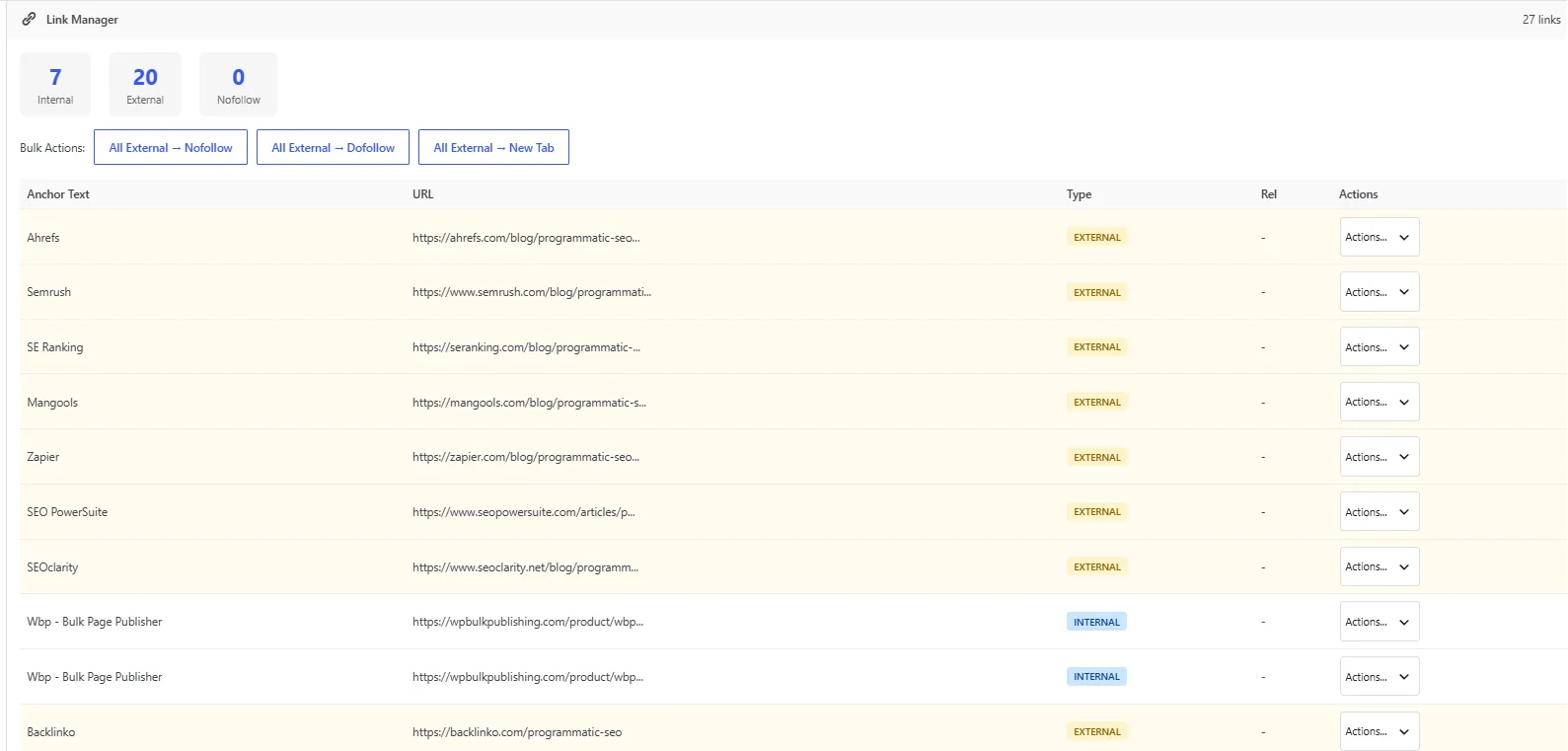This screenshot has height=751, width=1568.
Task: Click the Link Manager title text
Action: point(82,20)
